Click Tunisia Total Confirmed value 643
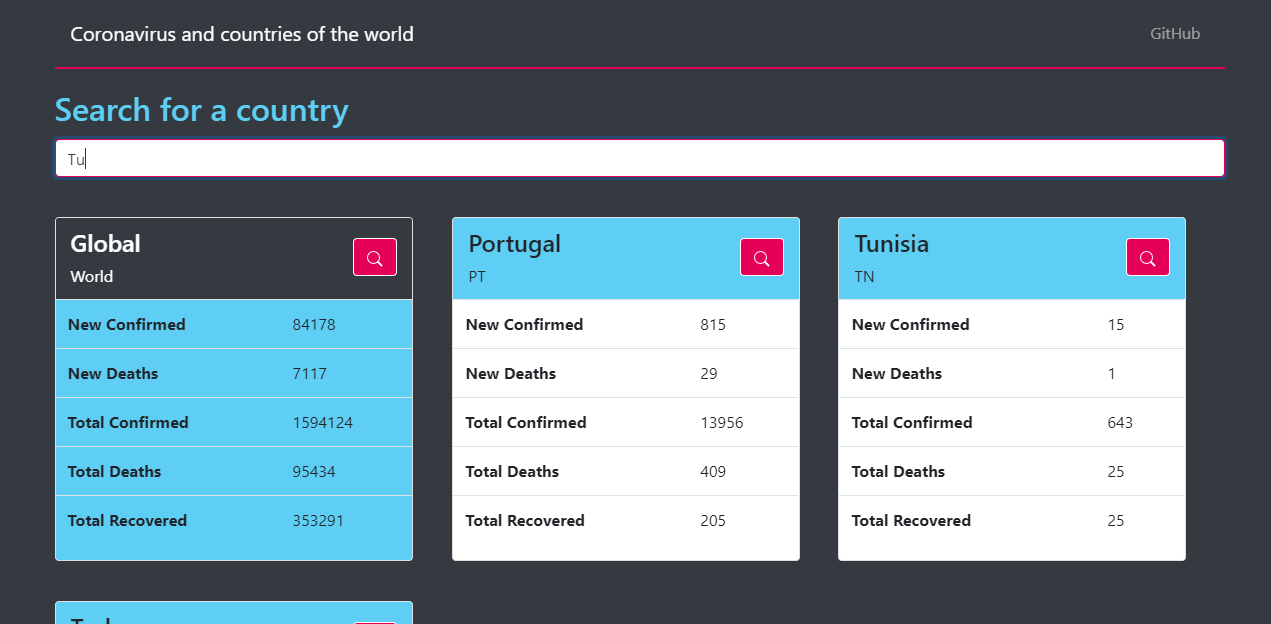Viewport: 1271px width, 624px height. click(1120, 423)
